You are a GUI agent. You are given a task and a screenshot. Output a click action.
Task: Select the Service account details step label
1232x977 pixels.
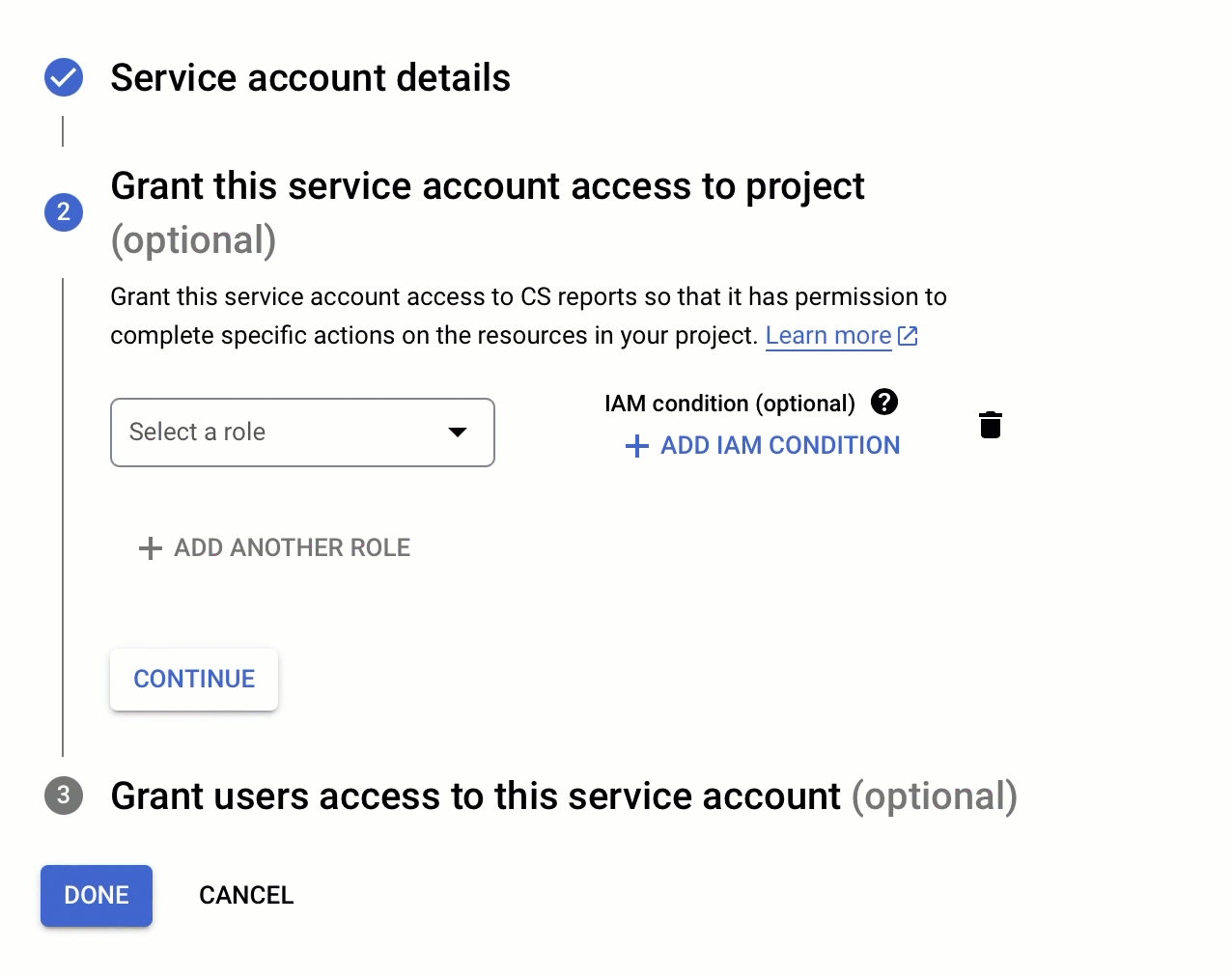click(x=311, y=77)
